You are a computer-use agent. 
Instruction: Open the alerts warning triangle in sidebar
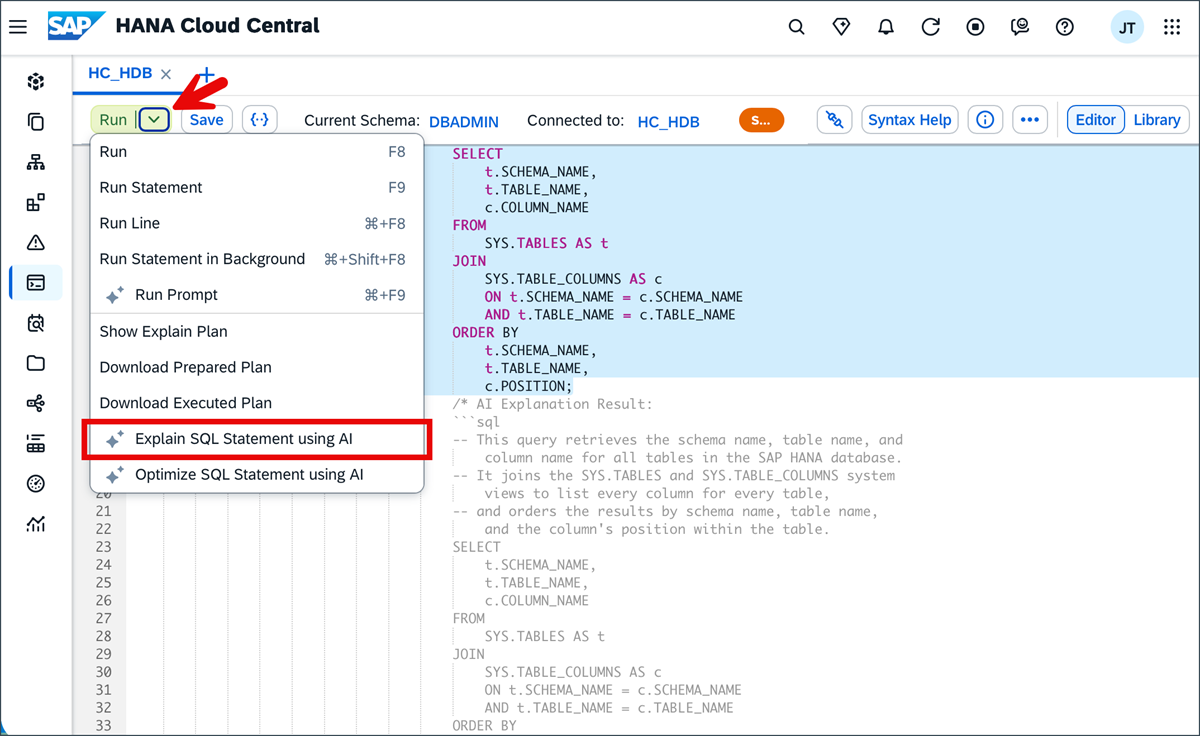click(36, 243)
